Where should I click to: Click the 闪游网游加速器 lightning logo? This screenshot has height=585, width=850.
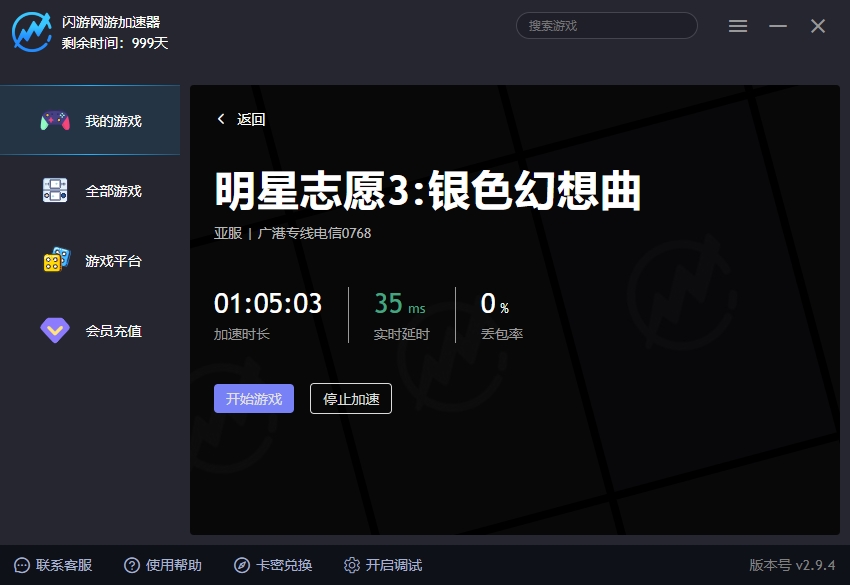coord(32,32)
